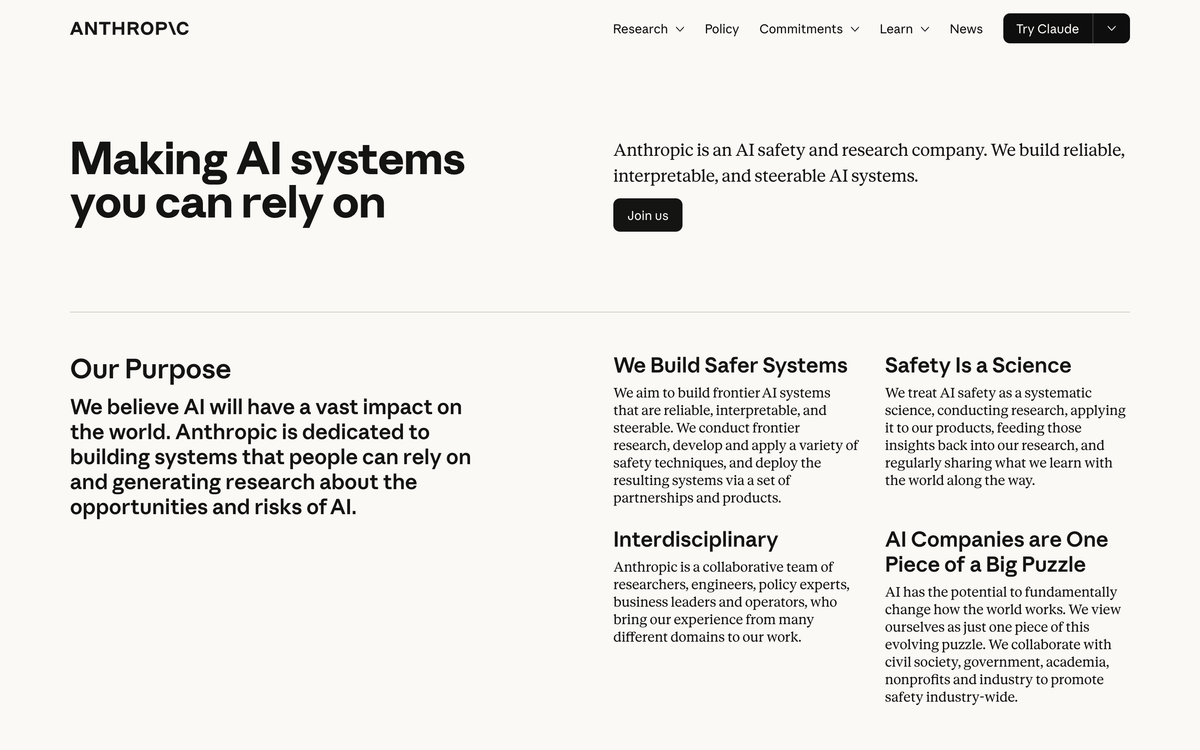
Task: Click the Join us button
Action: click(x=648, y=215)
